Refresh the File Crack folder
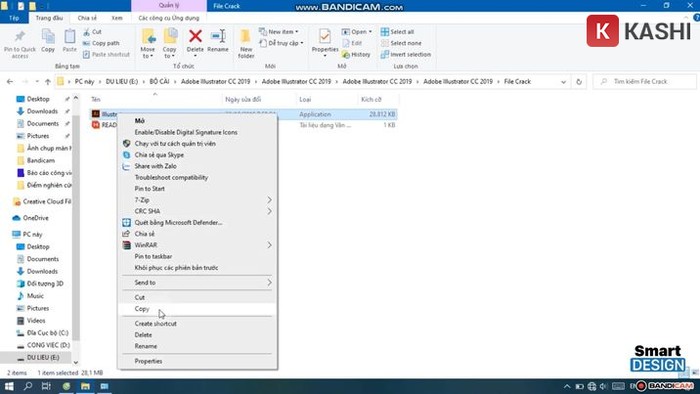 point(579,82)
